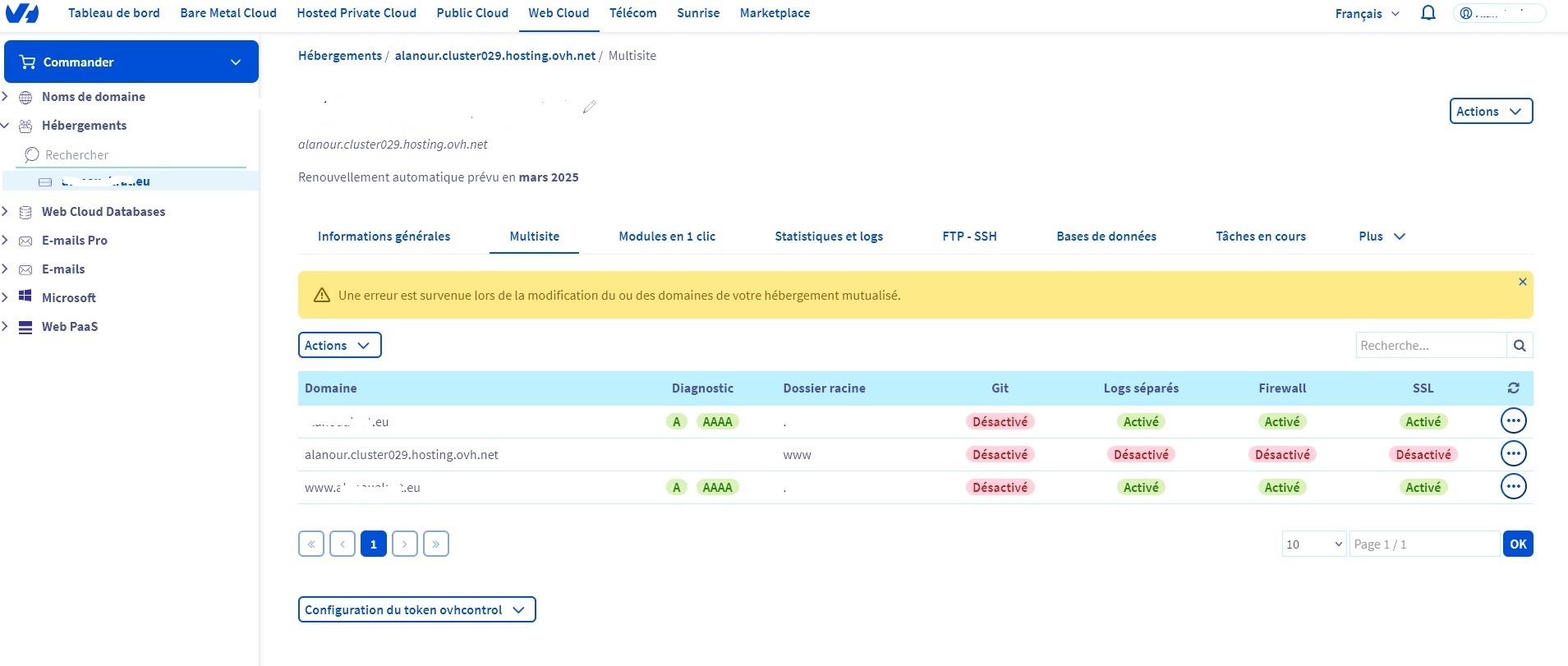Go to the last page arrow

pyautogui.click(x=435, y=544)
